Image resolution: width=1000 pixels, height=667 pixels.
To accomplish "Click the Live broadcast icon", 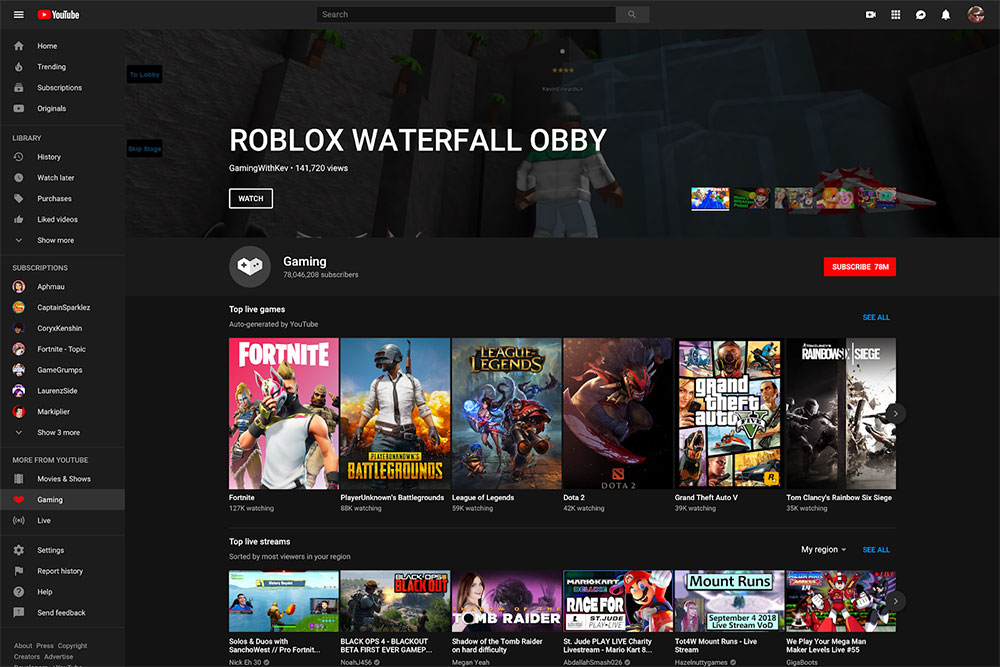I will tap(18, 520).
